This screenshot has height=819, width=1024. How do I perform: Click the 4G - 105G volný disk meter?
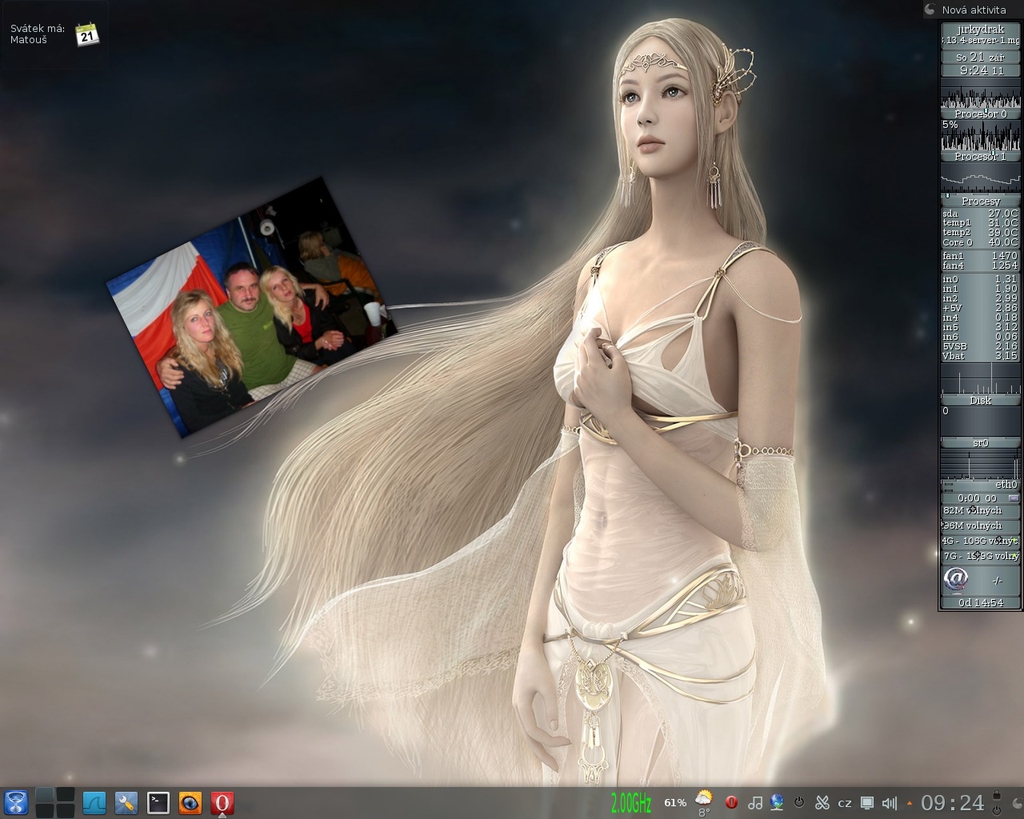pyautogui.click(x=980, y=541)
